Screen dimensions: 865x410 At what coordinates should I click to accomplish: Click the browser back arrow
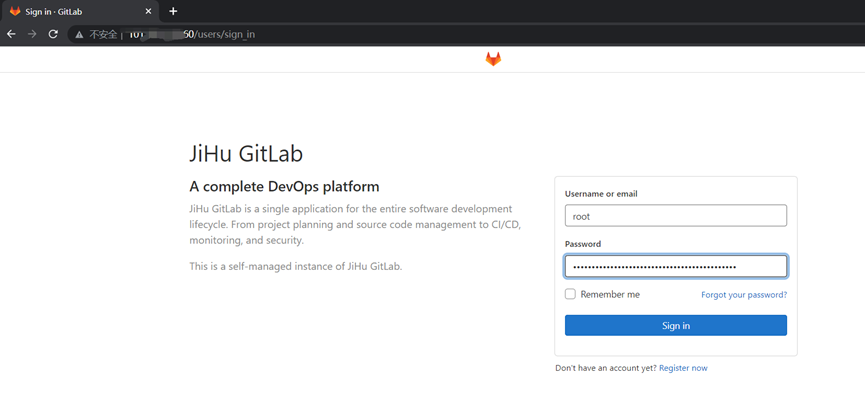click(x=11, y=34)
